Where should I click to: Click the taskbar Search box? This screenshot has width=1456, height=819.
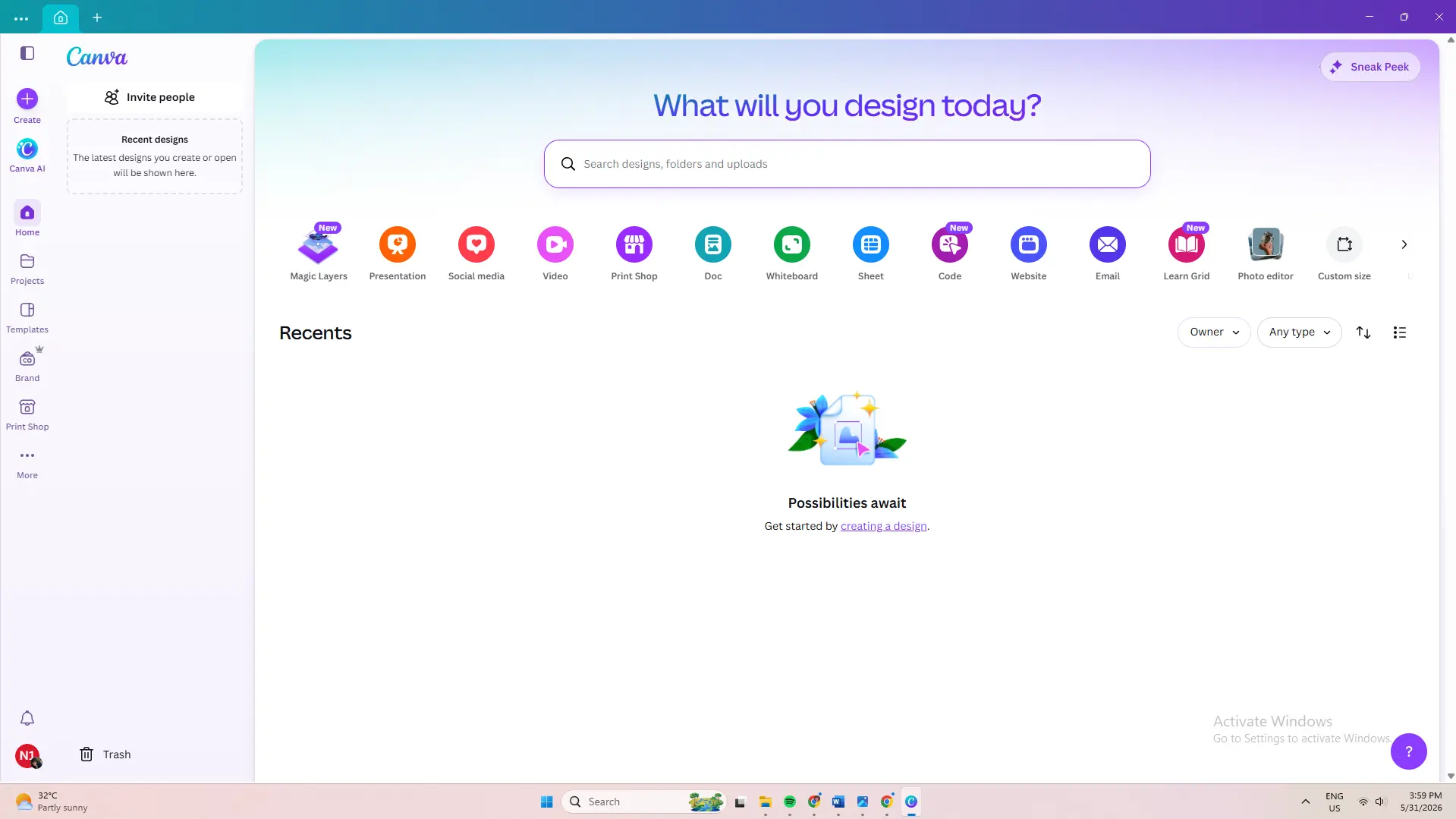point(643,802)
